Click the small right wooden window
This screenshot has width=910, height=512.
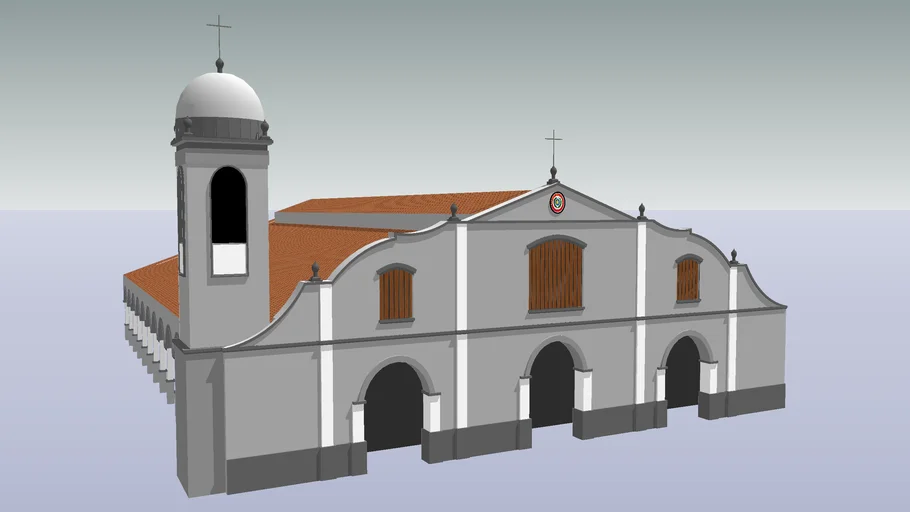point(688,279)
